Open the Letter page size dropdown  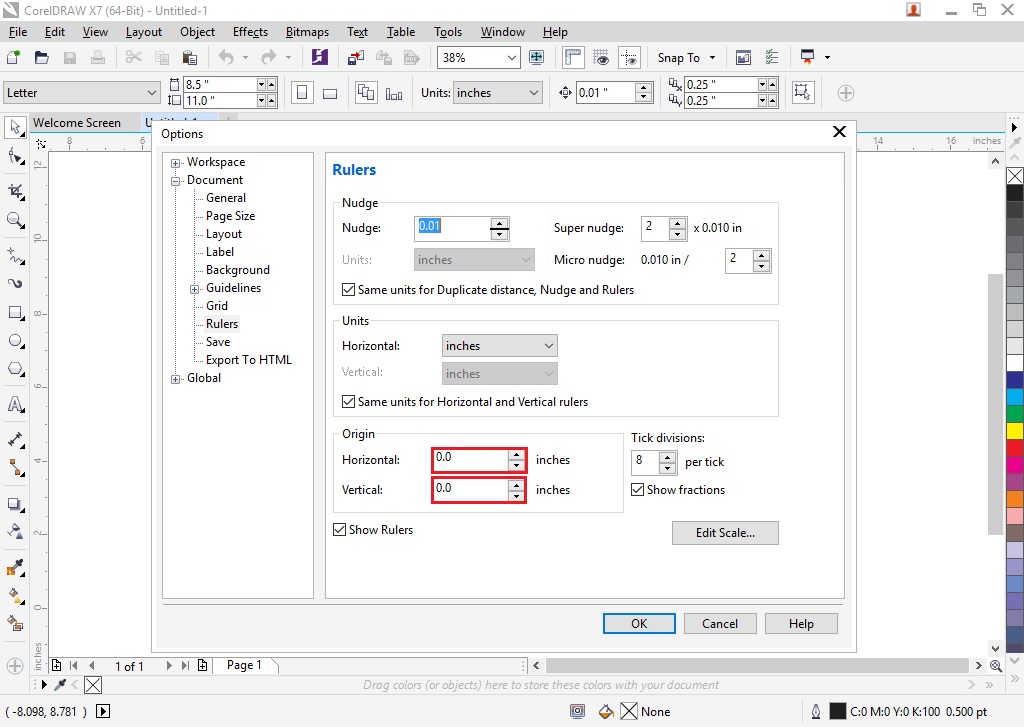pyautogui.click(x=82, y=93)
